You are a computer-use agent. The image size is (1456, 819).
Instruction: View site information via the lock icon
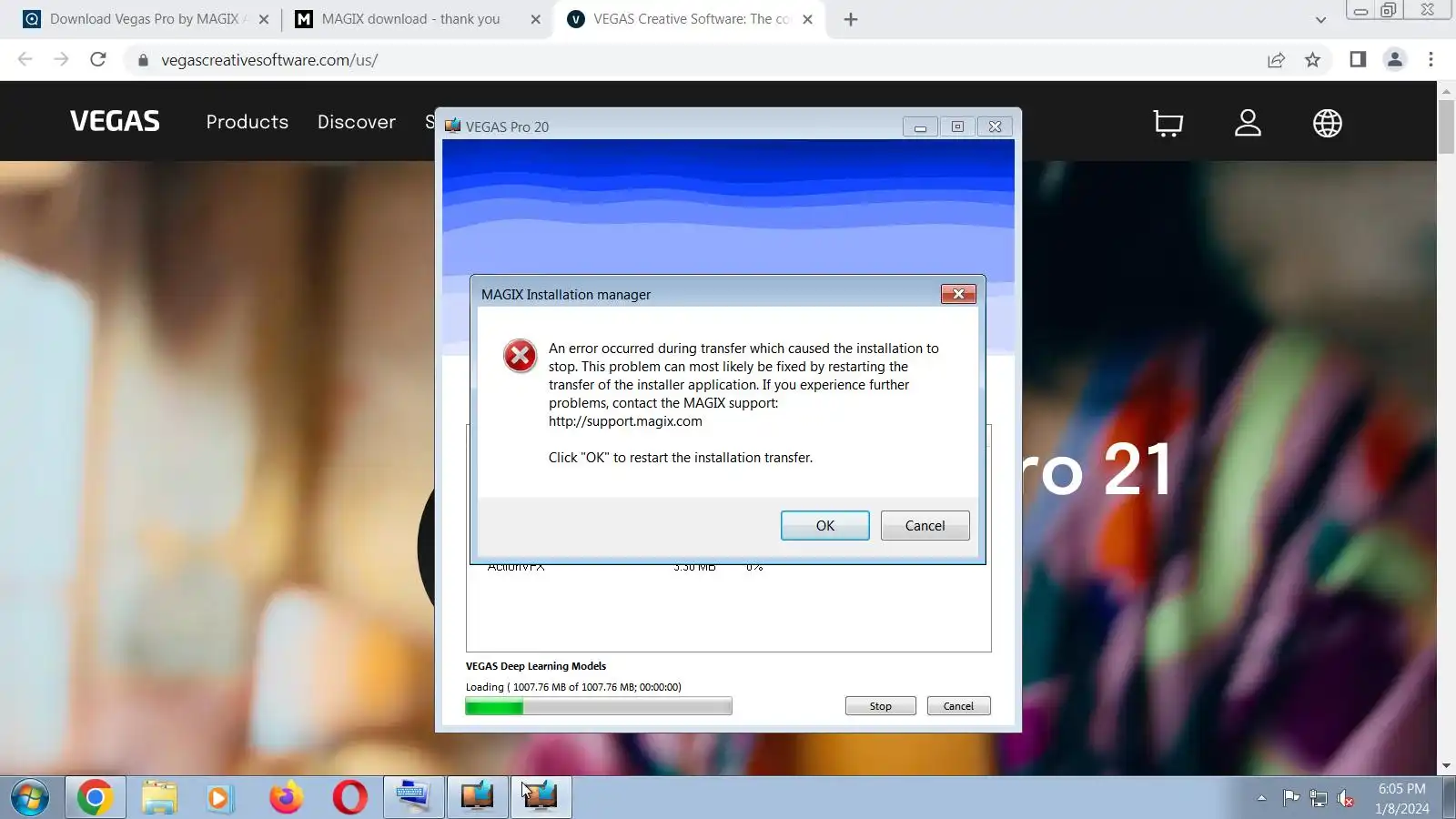click(143, 60)
